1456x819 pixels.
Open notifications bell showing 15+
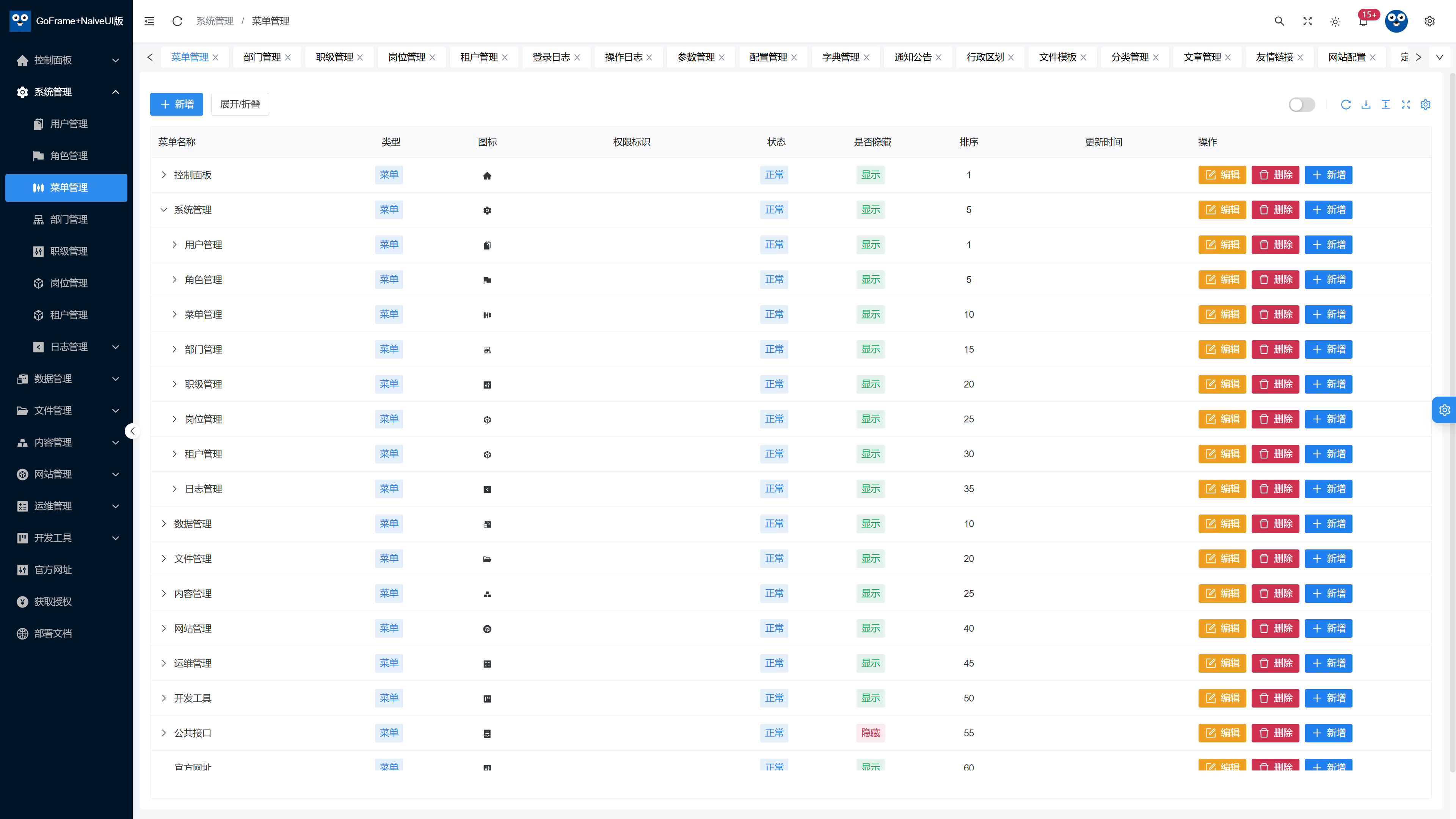[x=1363, y=22]
